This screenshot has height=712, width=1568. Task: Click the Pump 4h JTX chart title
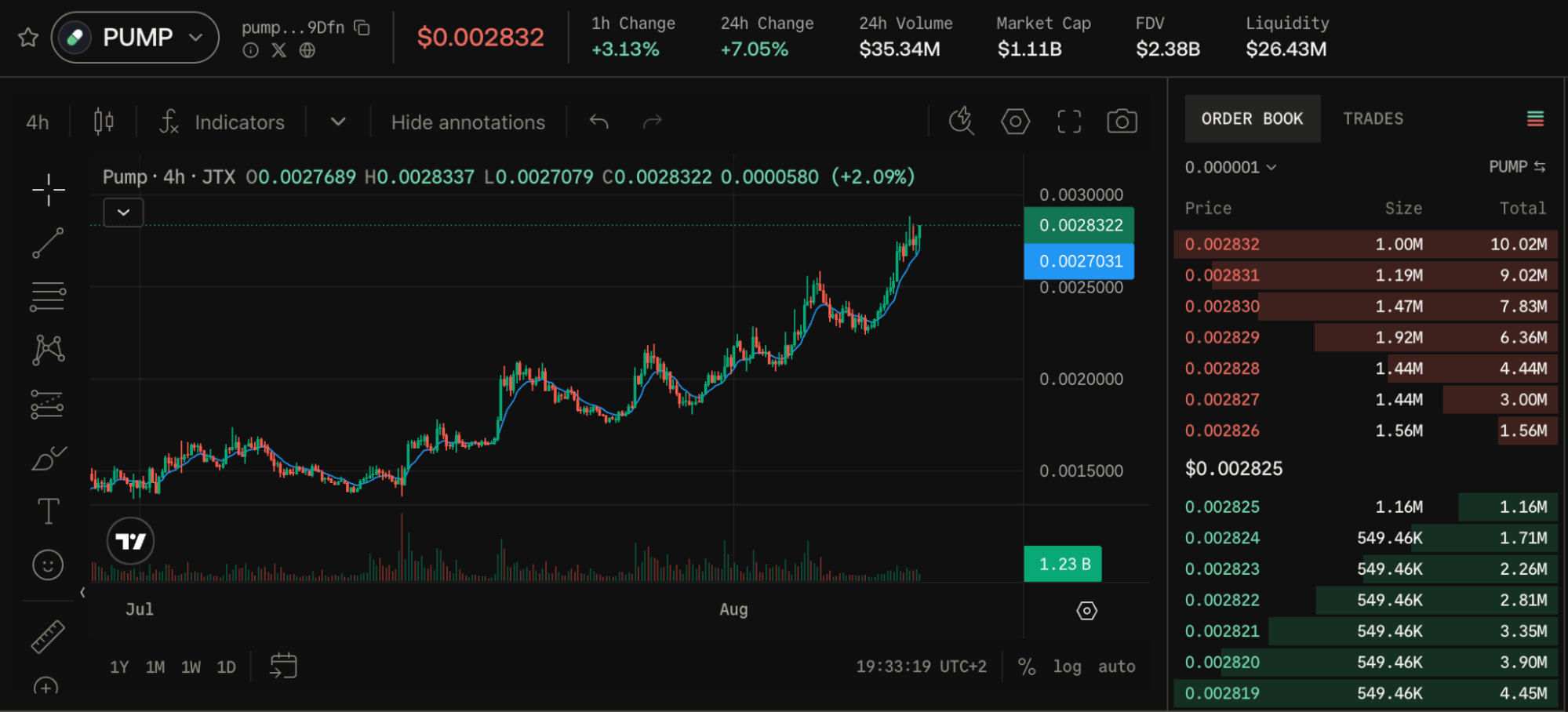[169, 177]
